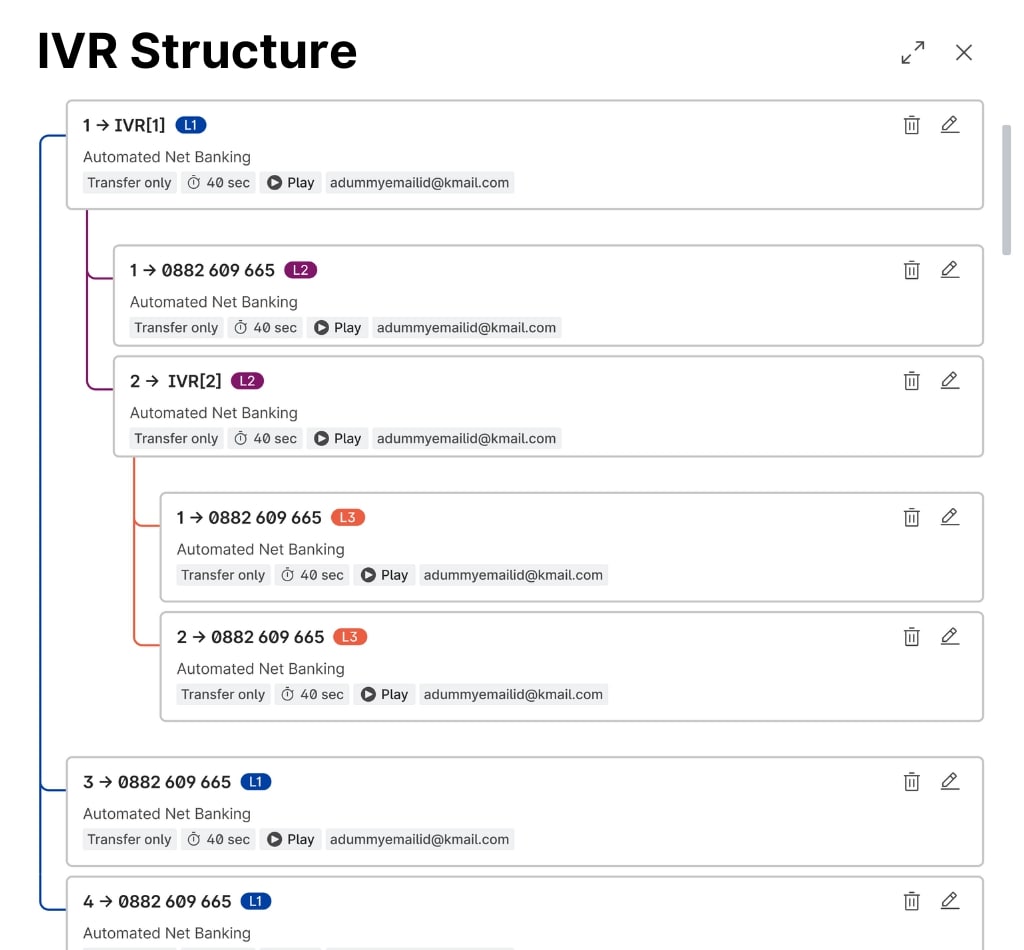Image resolution: width=1024 pixels, height=950 pixels.
Task: Click the email tag in option 3 entry
Action: [x=419, y=840]
